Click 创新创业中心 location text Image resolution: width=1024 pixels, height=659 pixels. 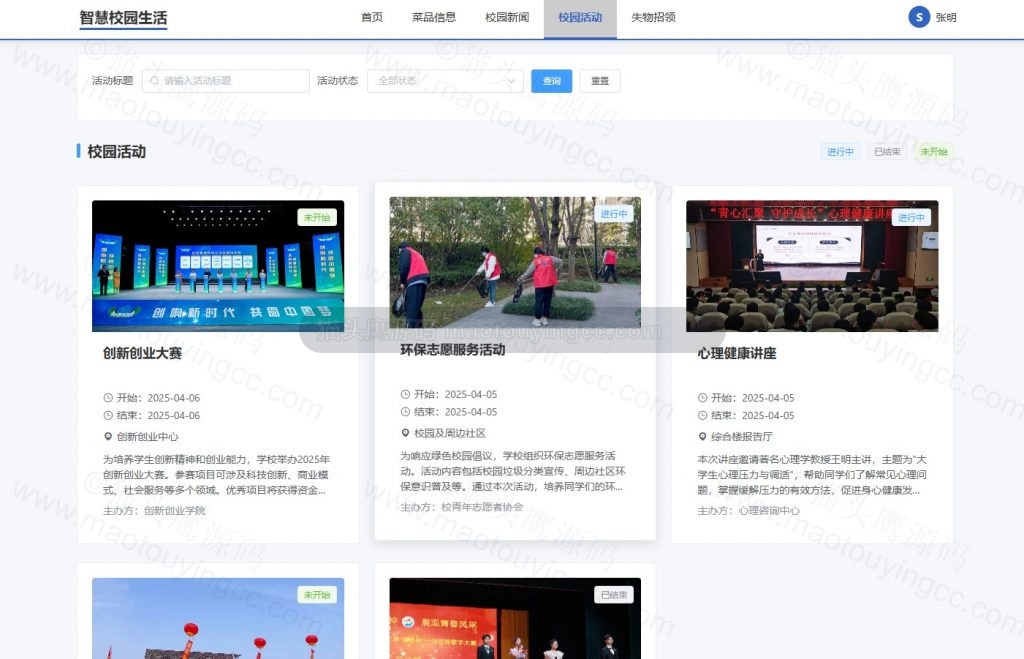point(148,436)
